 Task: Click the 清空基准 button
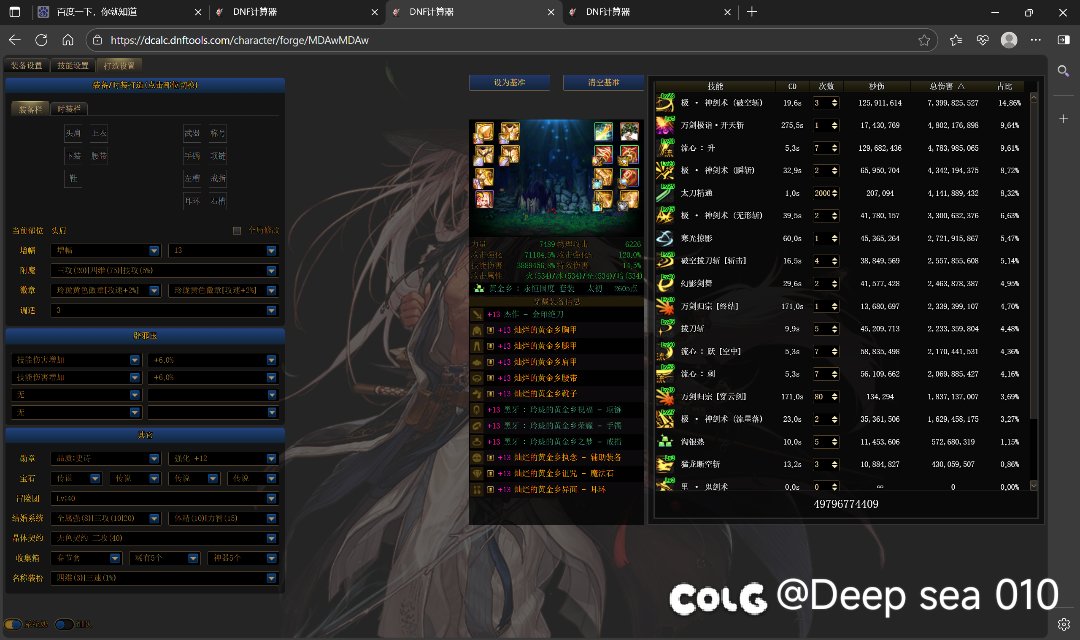pos(603,83)
